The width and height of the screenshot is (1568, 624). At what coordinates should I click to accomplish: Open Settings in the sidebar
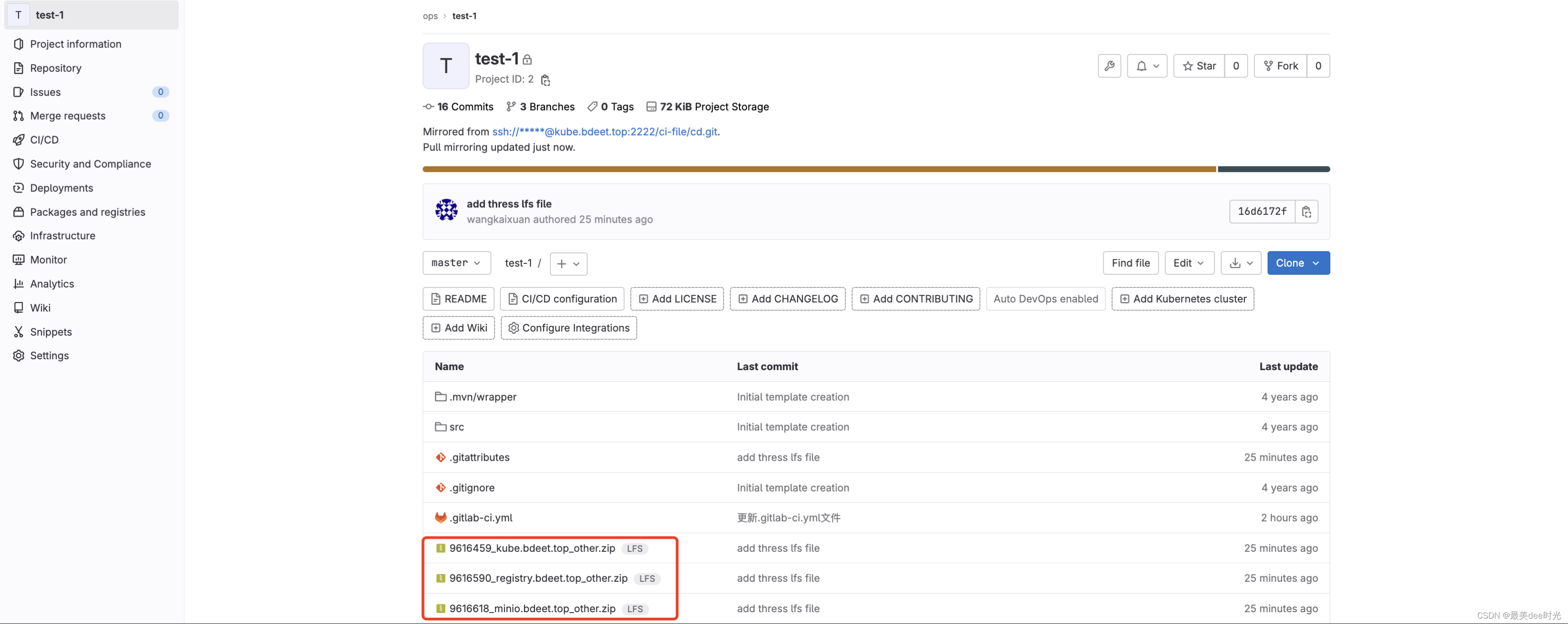point(49,355)
